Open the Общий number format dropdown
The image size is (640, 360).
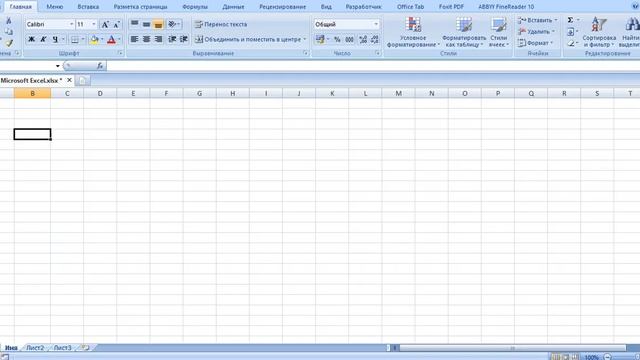click(376, 24)
